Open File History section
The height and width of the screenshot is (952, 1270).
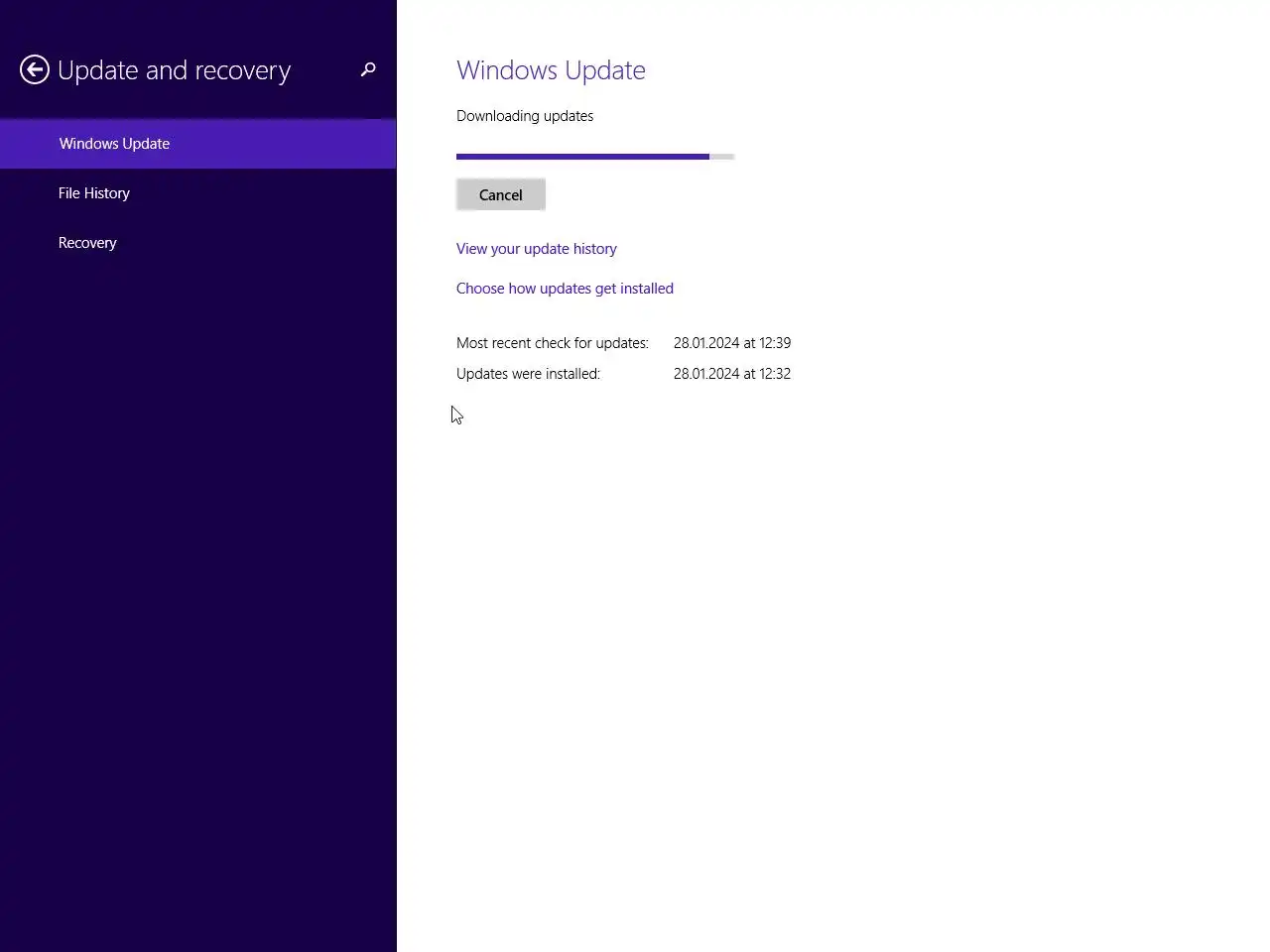click(x=198, y=193)
